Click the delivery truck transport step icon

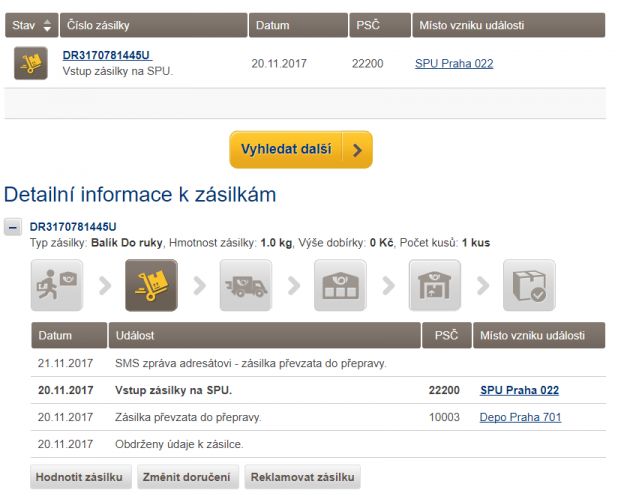(246, 285)
